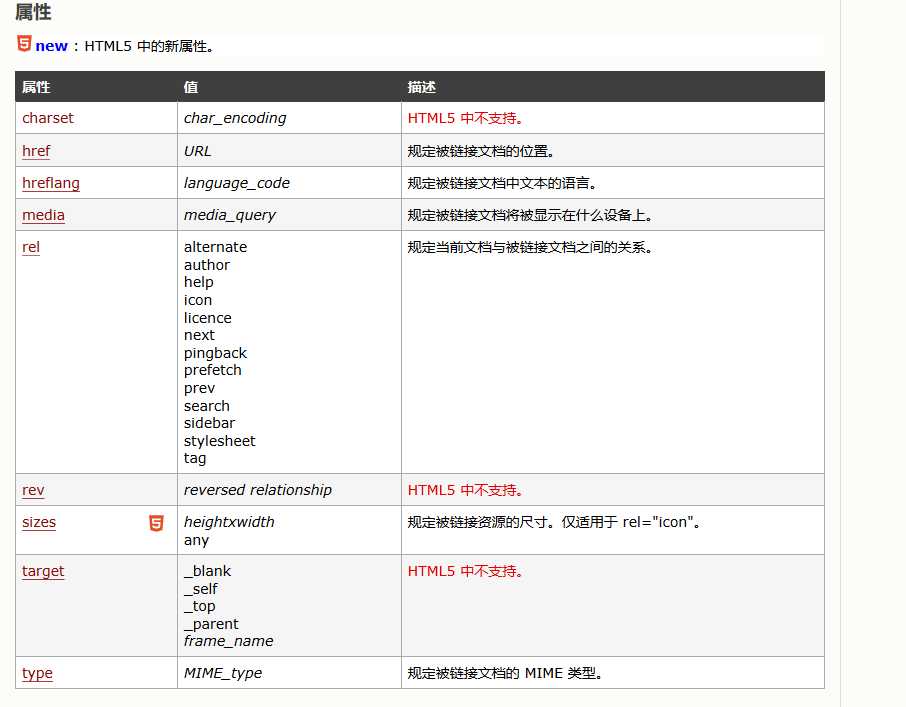Click the 'next' rel value
The height and width of the screenshot is (707, 906).
[x=199, y=336]
